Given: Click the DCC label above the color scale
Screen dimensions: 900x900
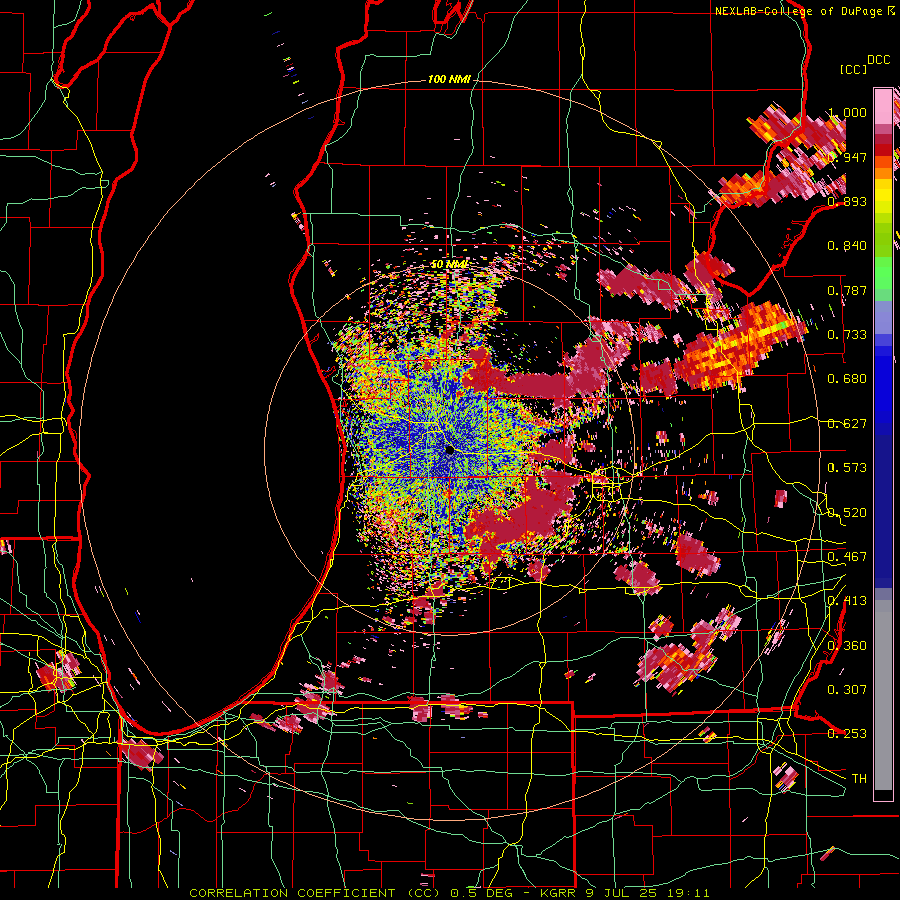Looking at the screenshot, I should point(878,60).
